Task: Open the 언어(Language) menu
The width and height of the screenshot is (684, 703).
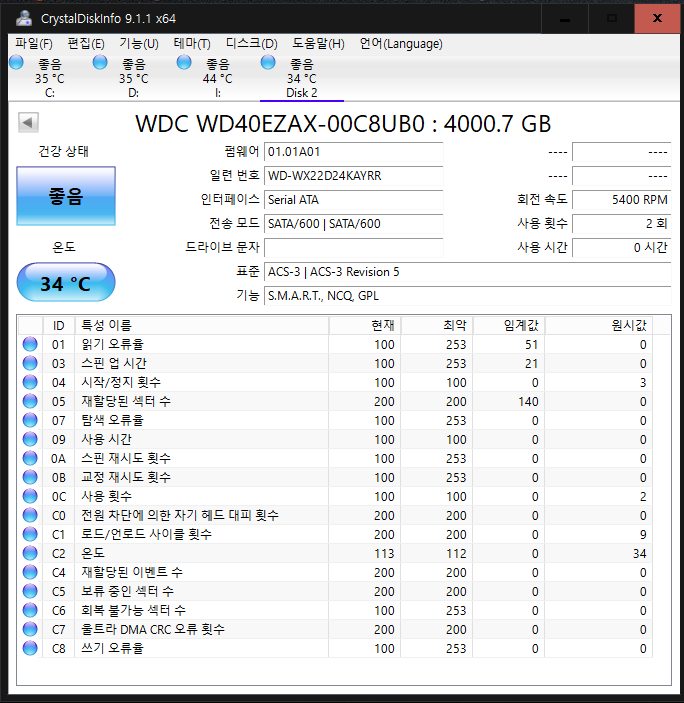Action: pyautogui.click(x=401, y=44)
